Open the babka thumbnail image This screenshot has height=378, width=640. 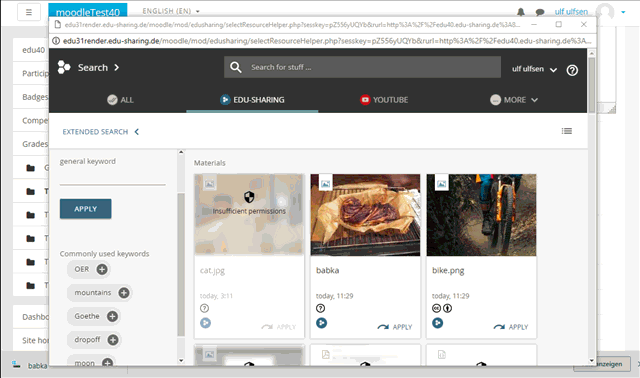pyautogui.click(x=365, y=215)
